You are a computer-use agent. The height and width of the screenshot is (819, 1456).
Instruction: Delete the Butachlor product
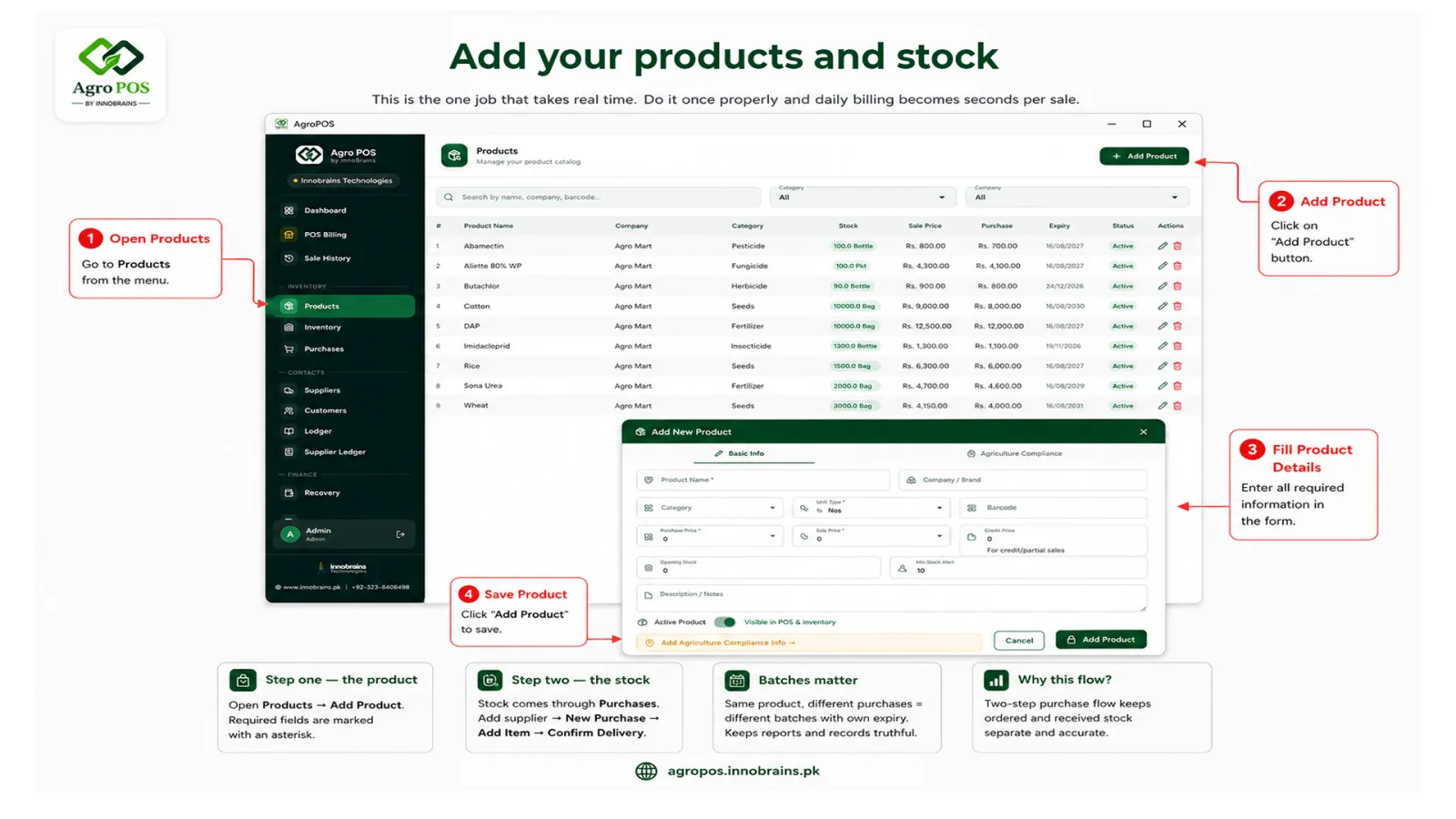1178,287
